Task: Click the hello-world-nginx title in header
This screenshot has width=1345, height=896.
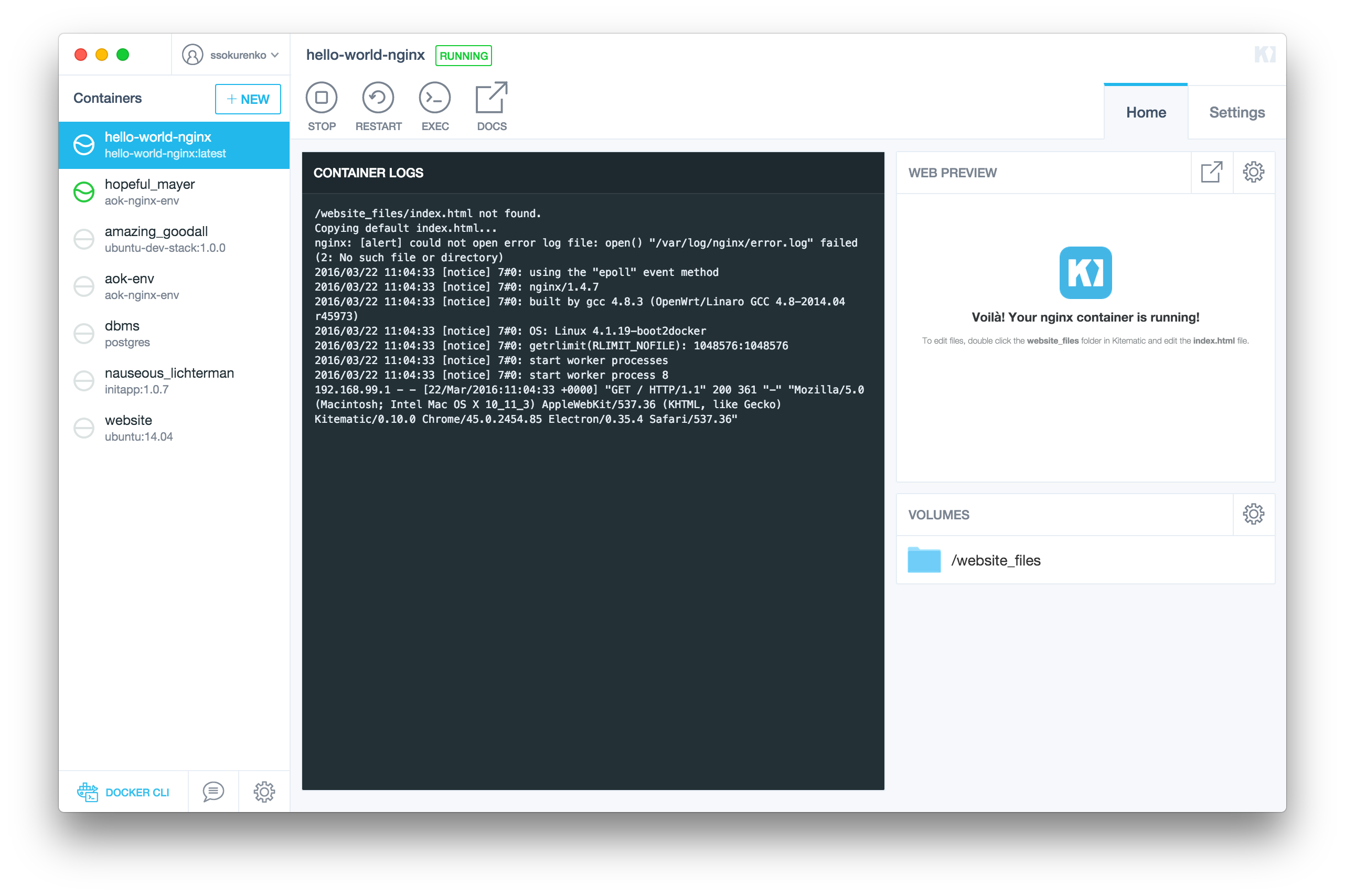Action: (365, 55)
